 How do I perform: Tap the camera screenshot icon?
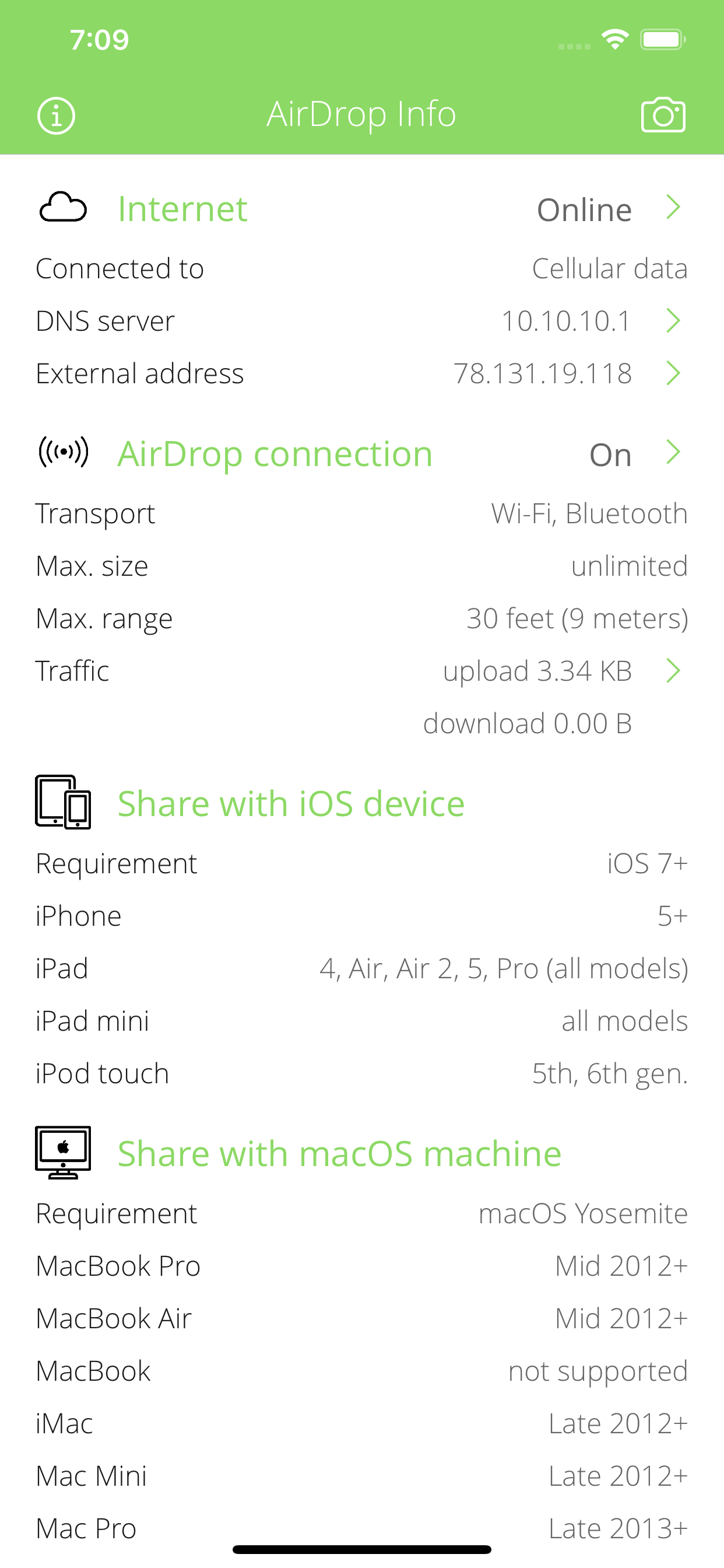663,114
